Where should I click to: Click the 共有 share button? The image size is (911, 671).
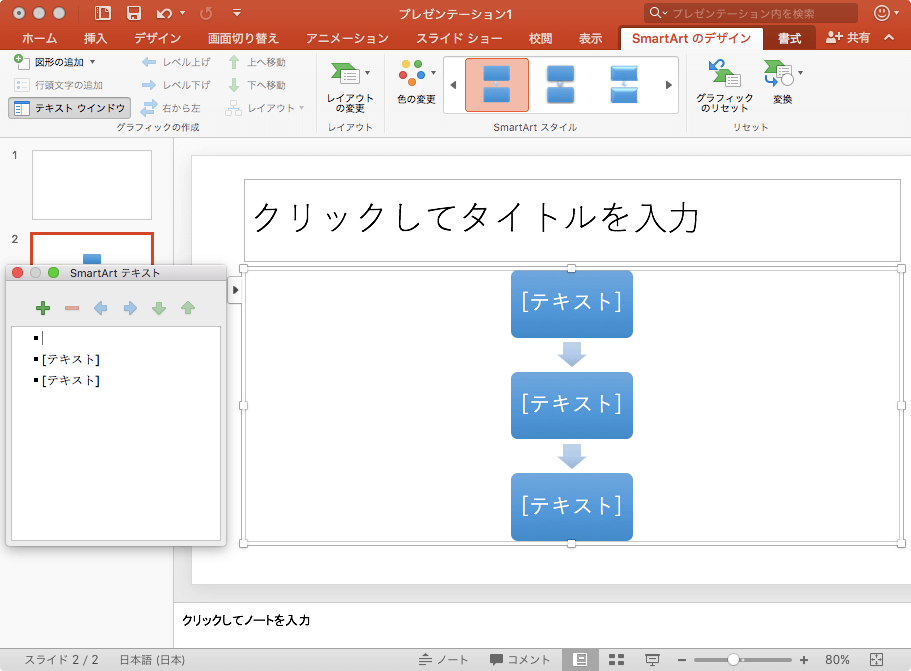click(848, 38)
